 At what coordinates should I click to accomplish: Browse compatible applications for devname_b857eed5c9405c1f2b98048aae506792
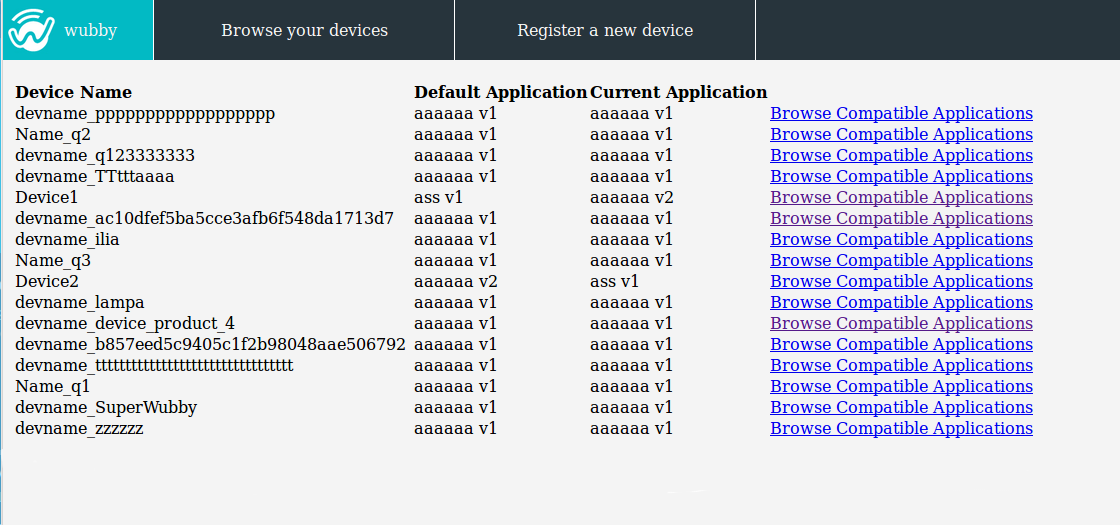coord(901,344)
